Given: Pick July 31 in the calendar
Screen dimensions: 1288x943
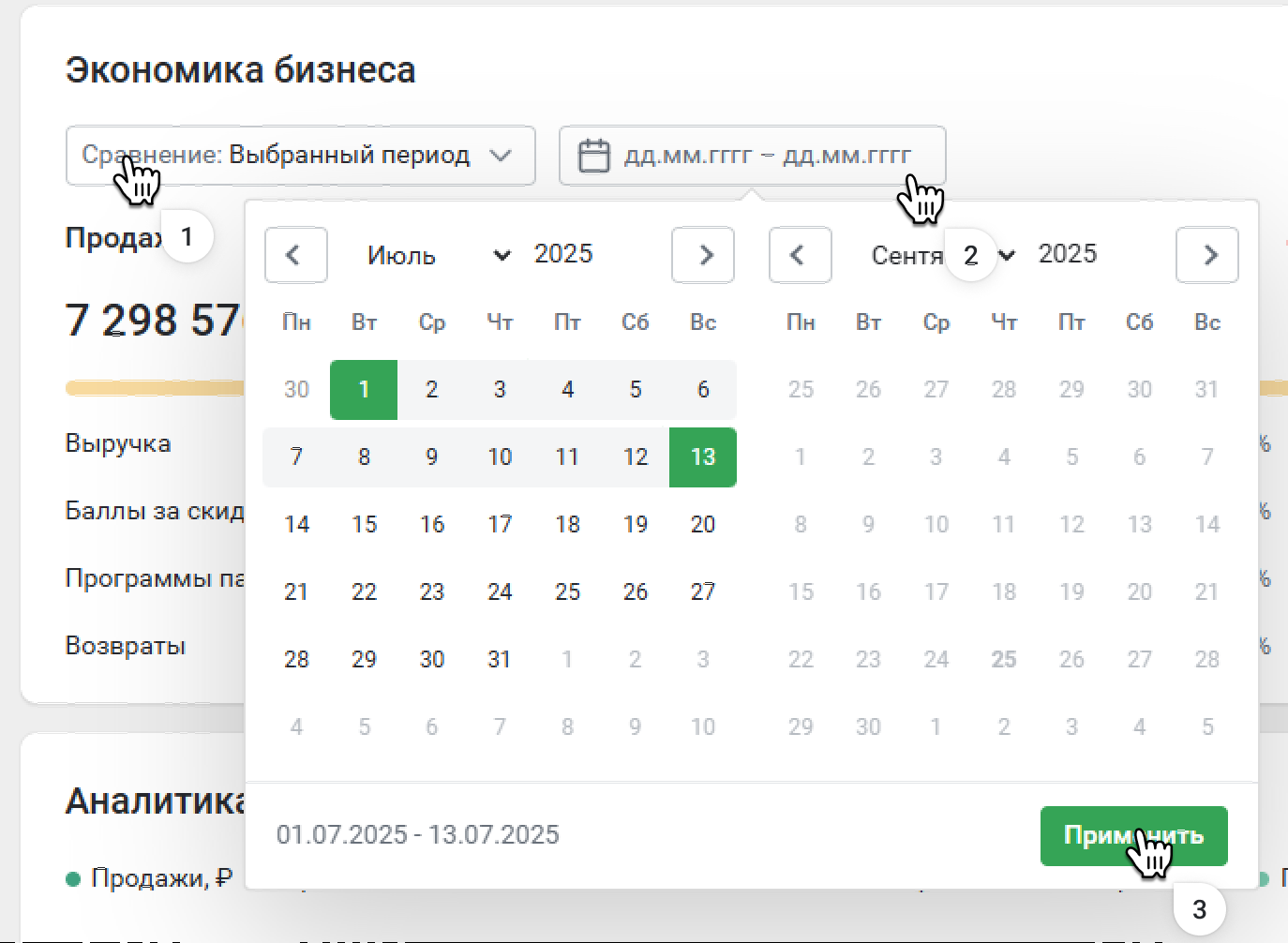Looking at the screenshot, I should [500, 659].
